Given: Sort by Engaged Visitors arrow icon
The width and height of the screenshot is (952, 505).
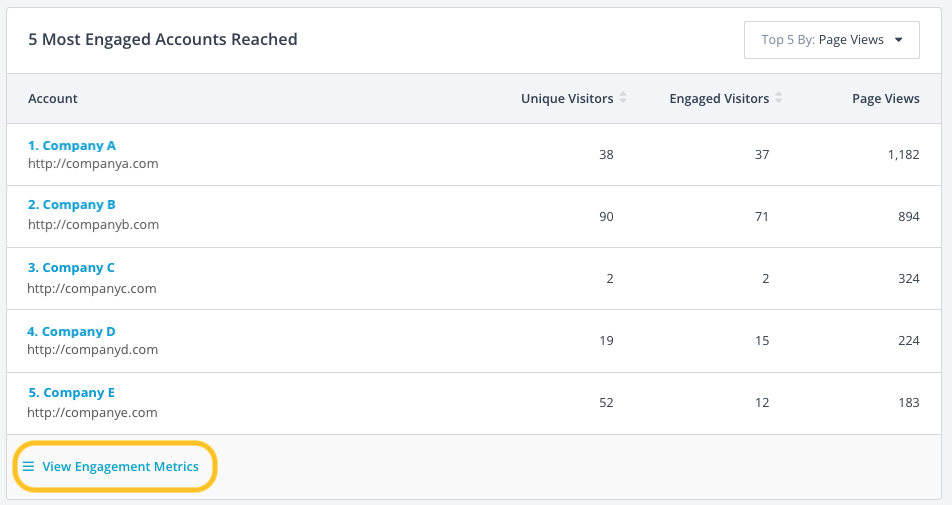Looking at the screenshot, I should pyautogui.click(x=779, y=98).
